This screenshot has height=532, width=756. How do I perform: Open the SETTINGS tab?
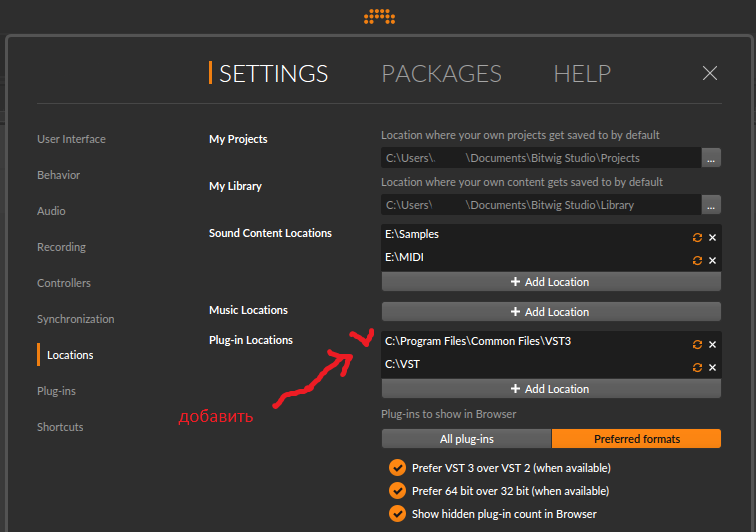click(x=273, y=73)
